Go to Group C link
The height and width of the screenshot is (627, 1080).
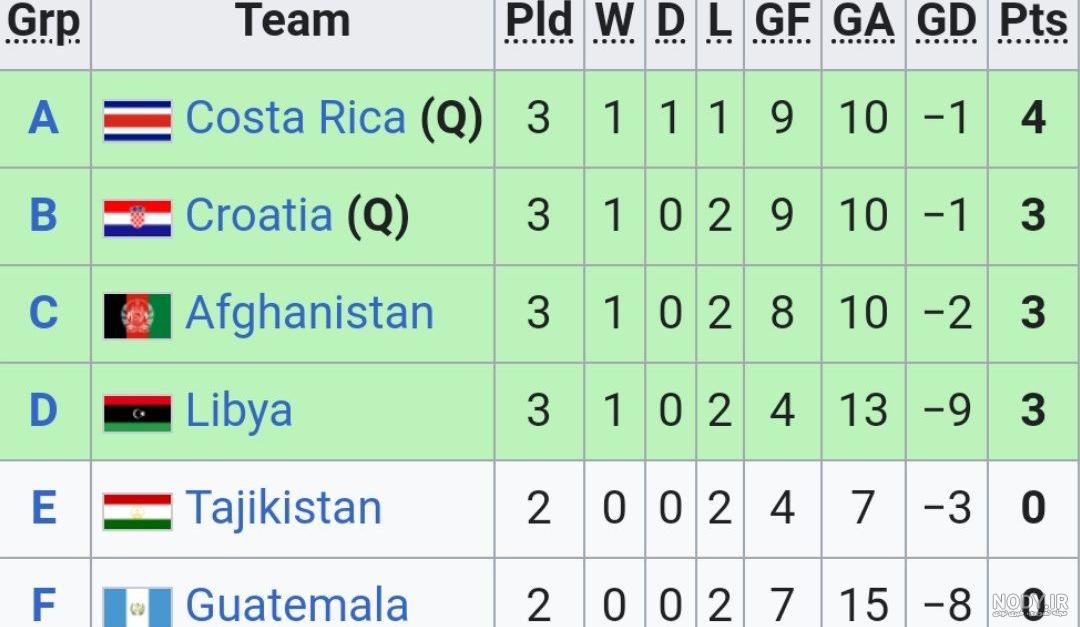(x=43, y=313)
